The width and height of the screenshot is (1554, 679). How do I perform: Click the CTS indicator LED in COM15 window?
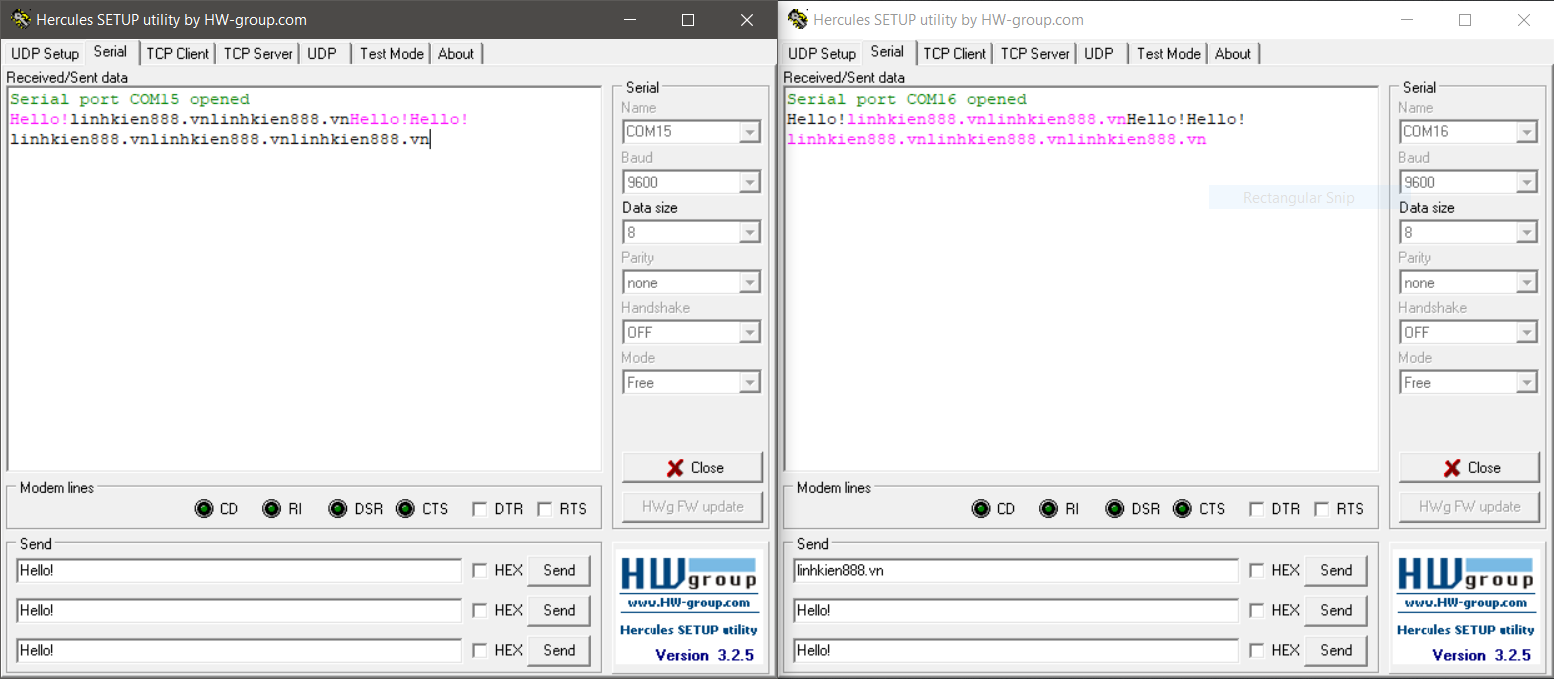coord(405,509)
